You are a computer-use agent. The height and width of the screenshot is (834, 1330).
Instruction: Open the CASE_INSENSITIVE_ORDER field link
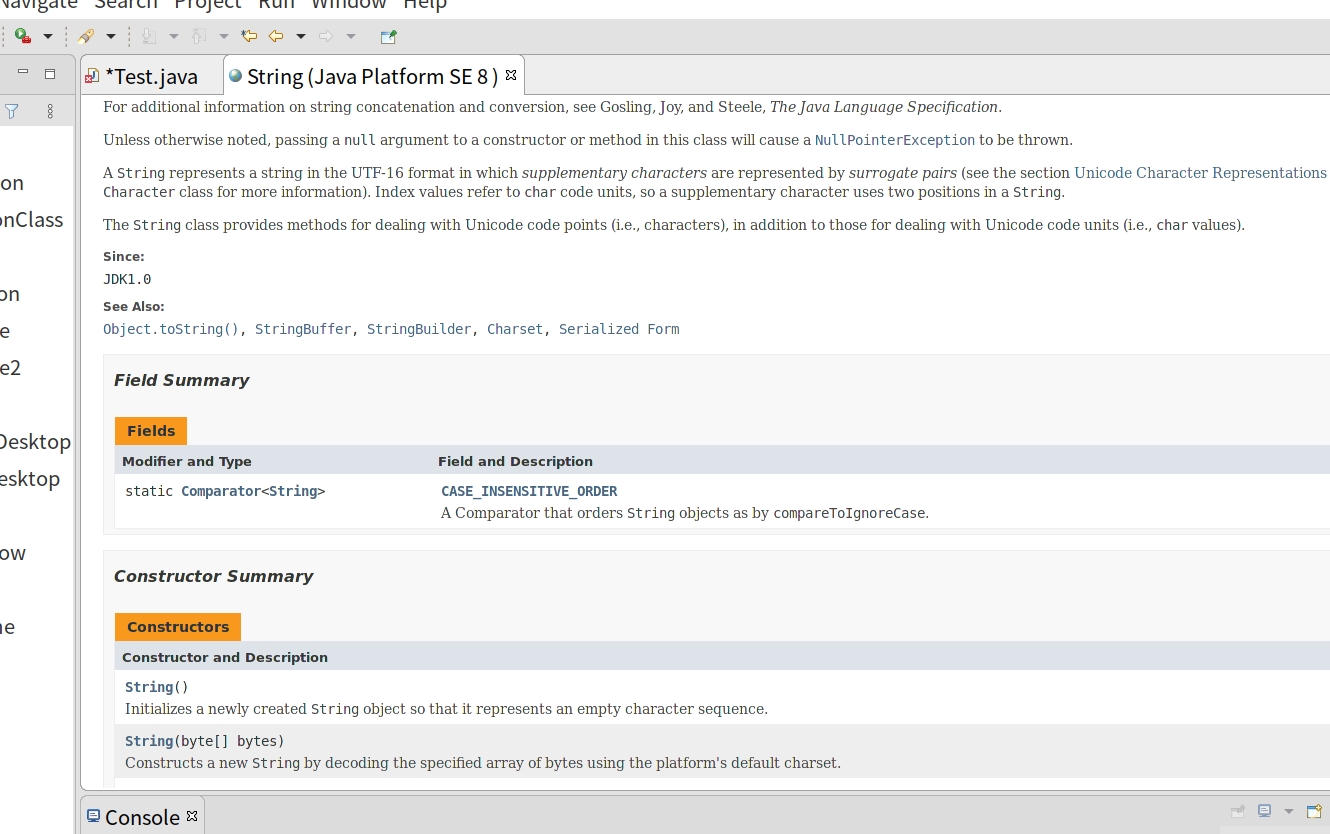click(x=529, y=491)
